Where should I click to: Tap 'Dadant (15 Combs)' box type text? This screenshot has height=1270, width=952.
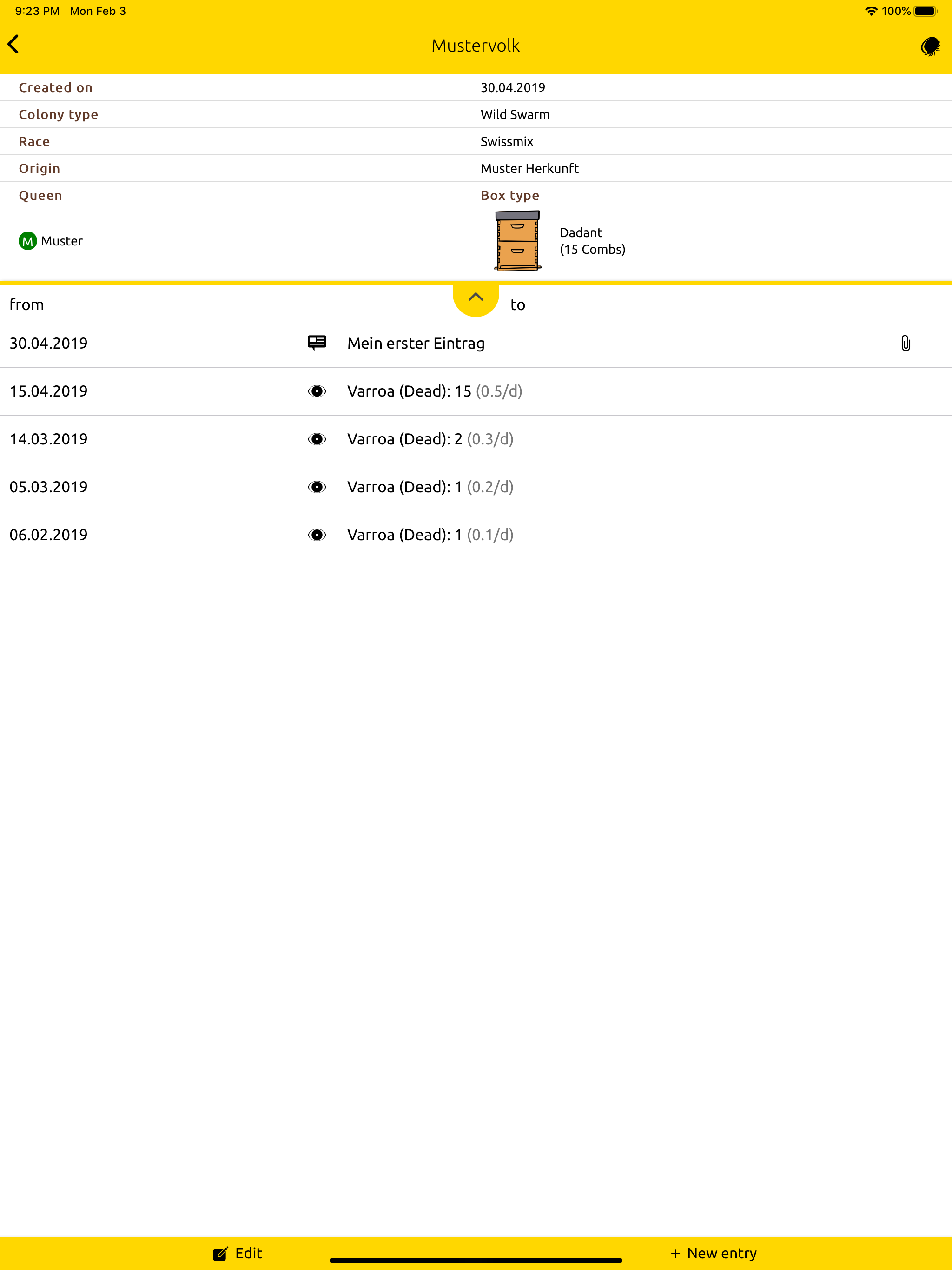click(x=593, y=241)
